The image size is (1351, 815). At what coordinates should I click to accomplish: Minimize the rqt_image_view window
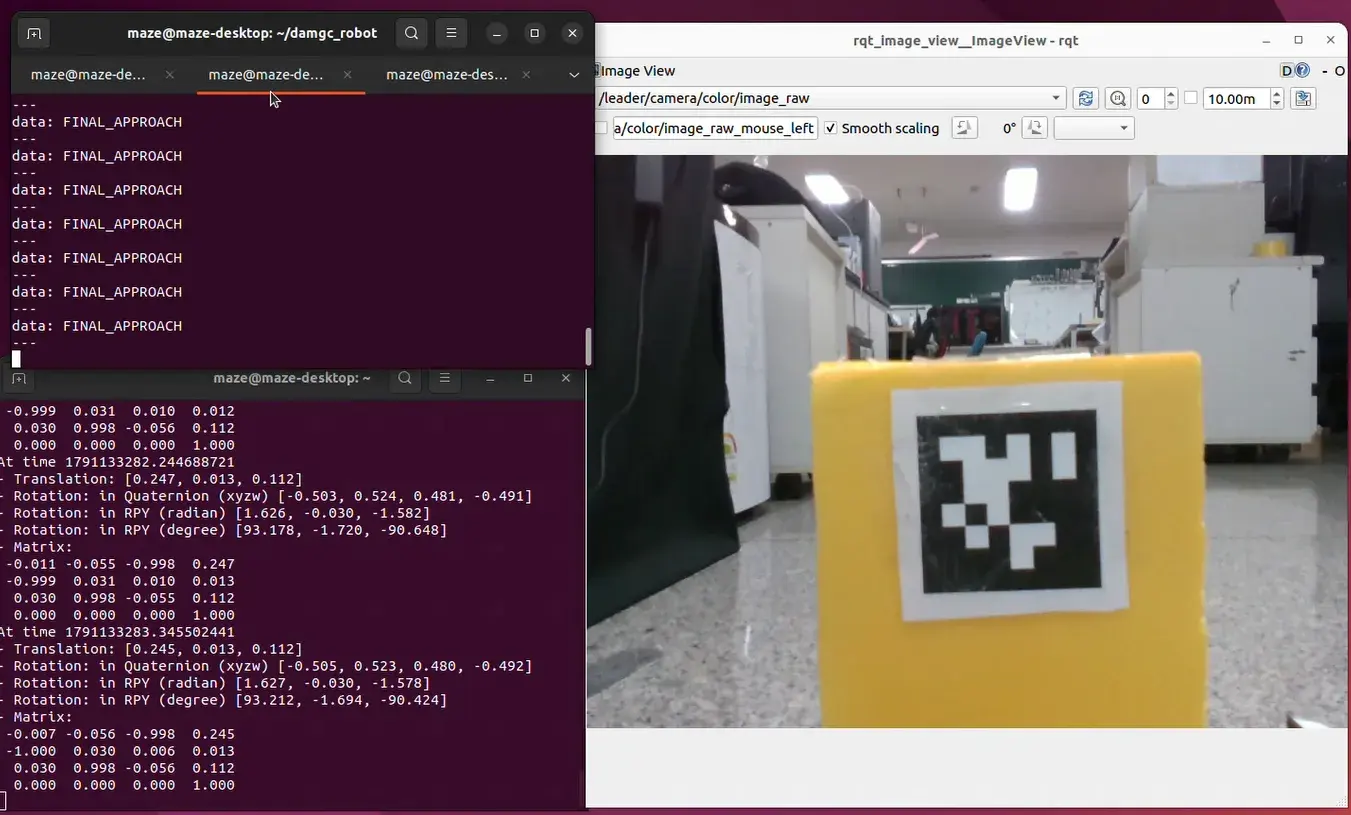(1266, 40)
